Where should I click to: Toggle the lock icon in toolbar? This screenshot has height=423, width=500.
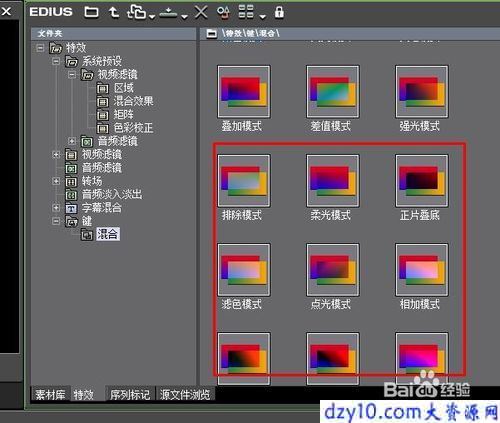tap(279, 12)
